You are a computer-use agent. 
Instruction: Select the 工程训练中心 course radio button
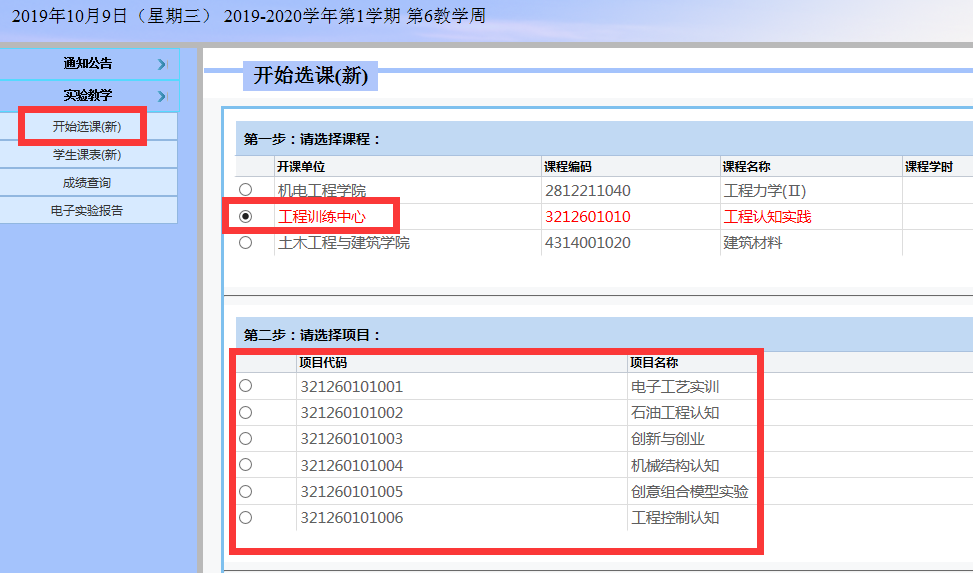[245, 216]
